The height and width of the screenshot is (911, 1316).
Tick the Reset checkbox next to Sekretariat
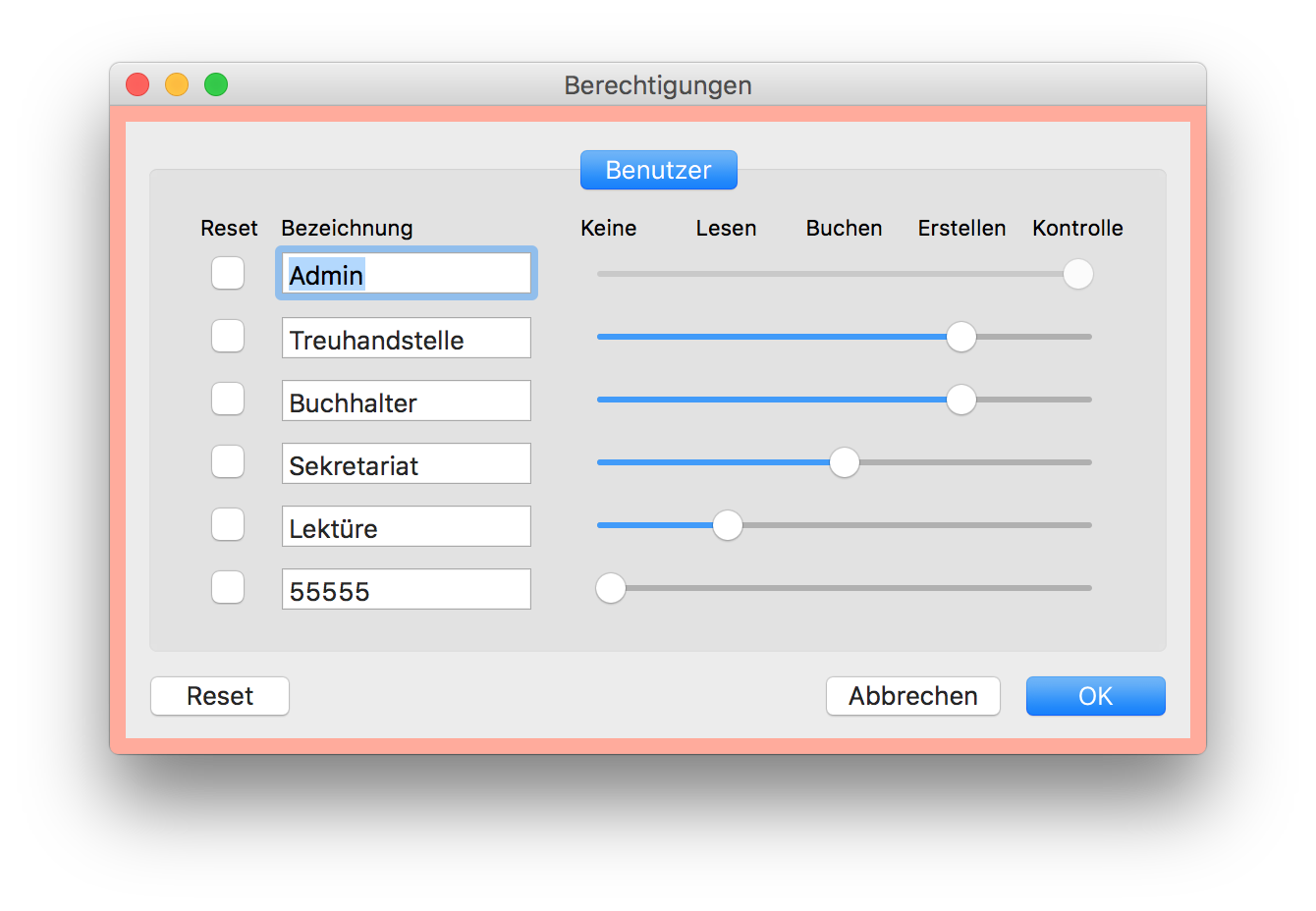click(228, 461)
